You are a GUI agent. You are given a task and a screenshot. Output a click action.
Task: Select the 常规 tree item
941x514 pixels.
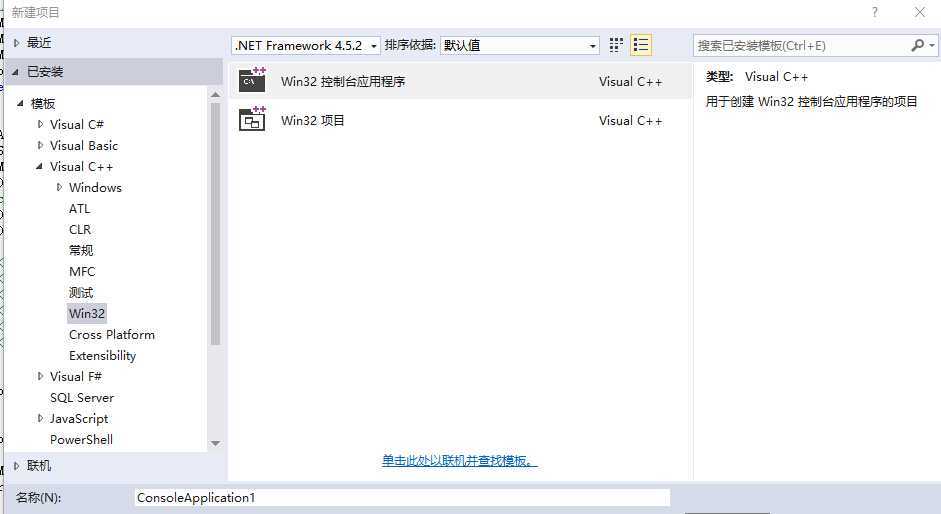(x=81, y=250)
